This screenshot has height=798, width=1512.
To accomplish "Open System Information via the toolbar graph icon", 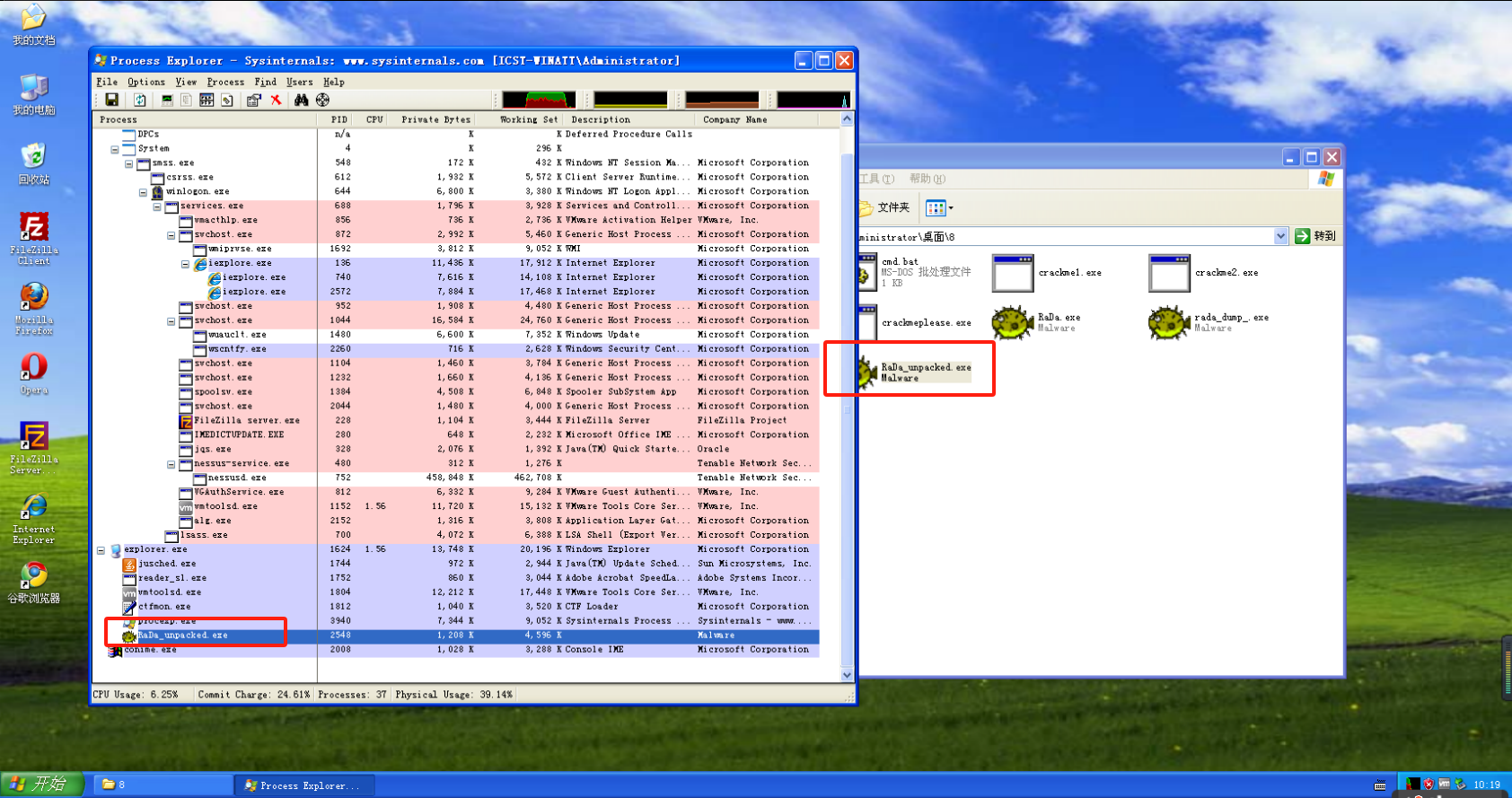I will tap(167, 100).
